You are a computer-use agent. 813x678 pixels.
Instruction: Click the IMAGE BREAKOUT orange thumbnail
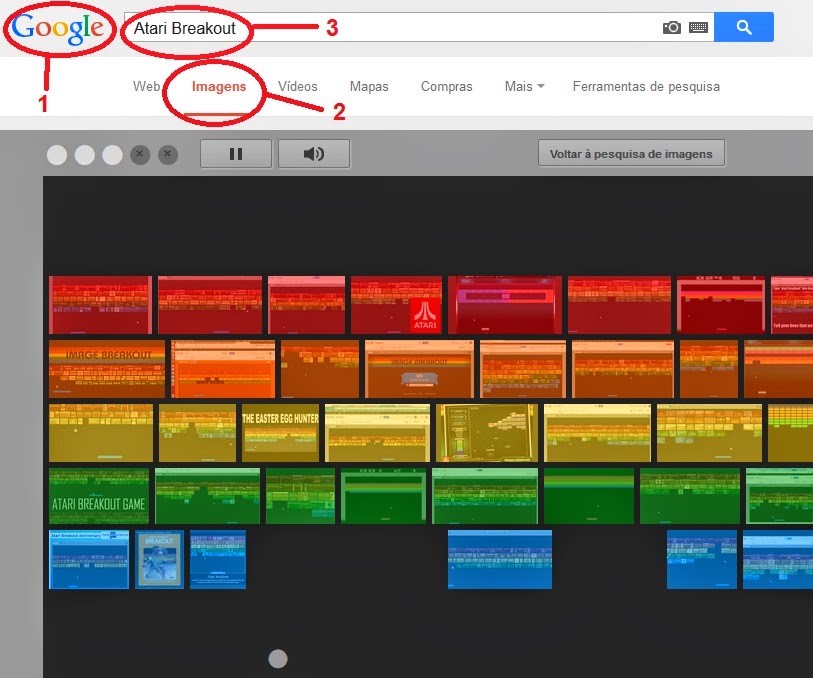(107, 369)
